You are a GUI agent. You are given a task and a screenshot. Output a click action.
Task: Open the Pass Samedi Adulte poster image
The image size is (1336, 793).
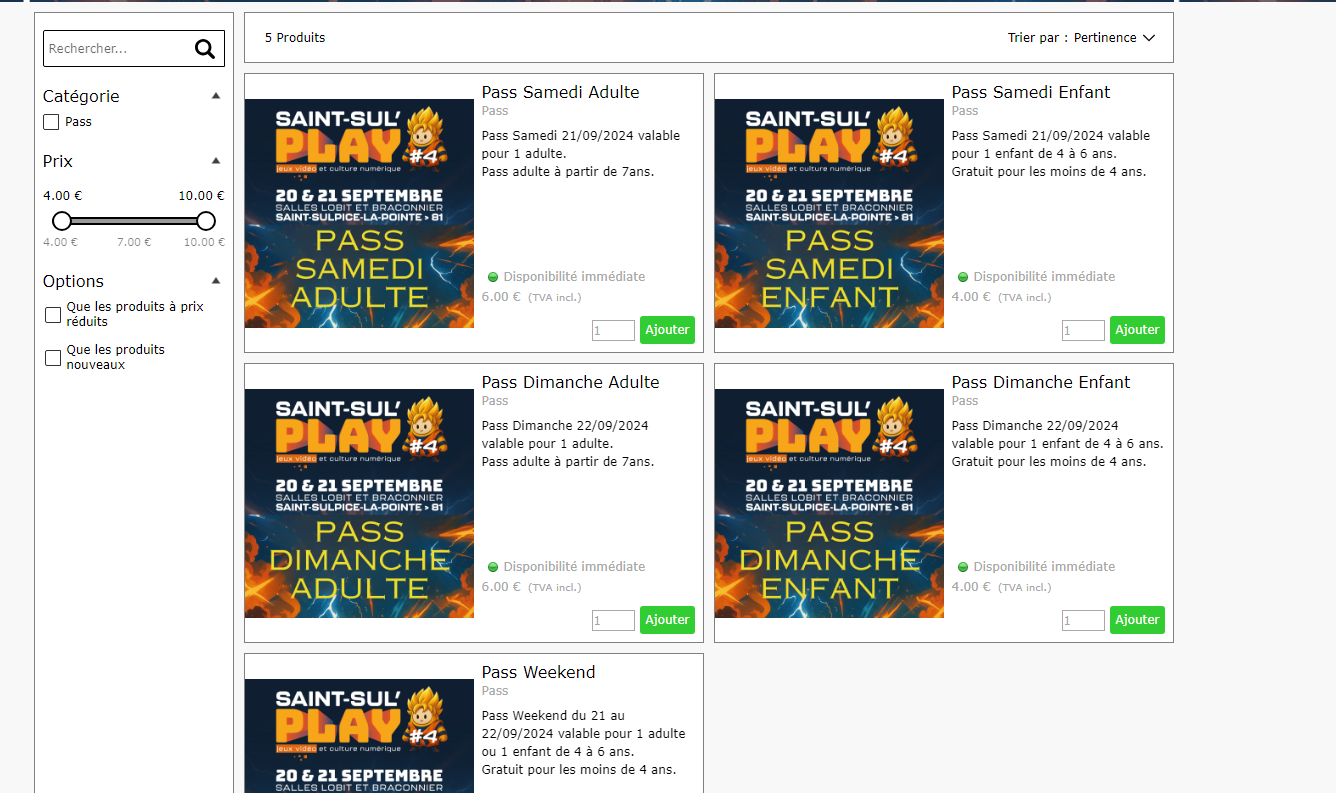tap(359, 213)
